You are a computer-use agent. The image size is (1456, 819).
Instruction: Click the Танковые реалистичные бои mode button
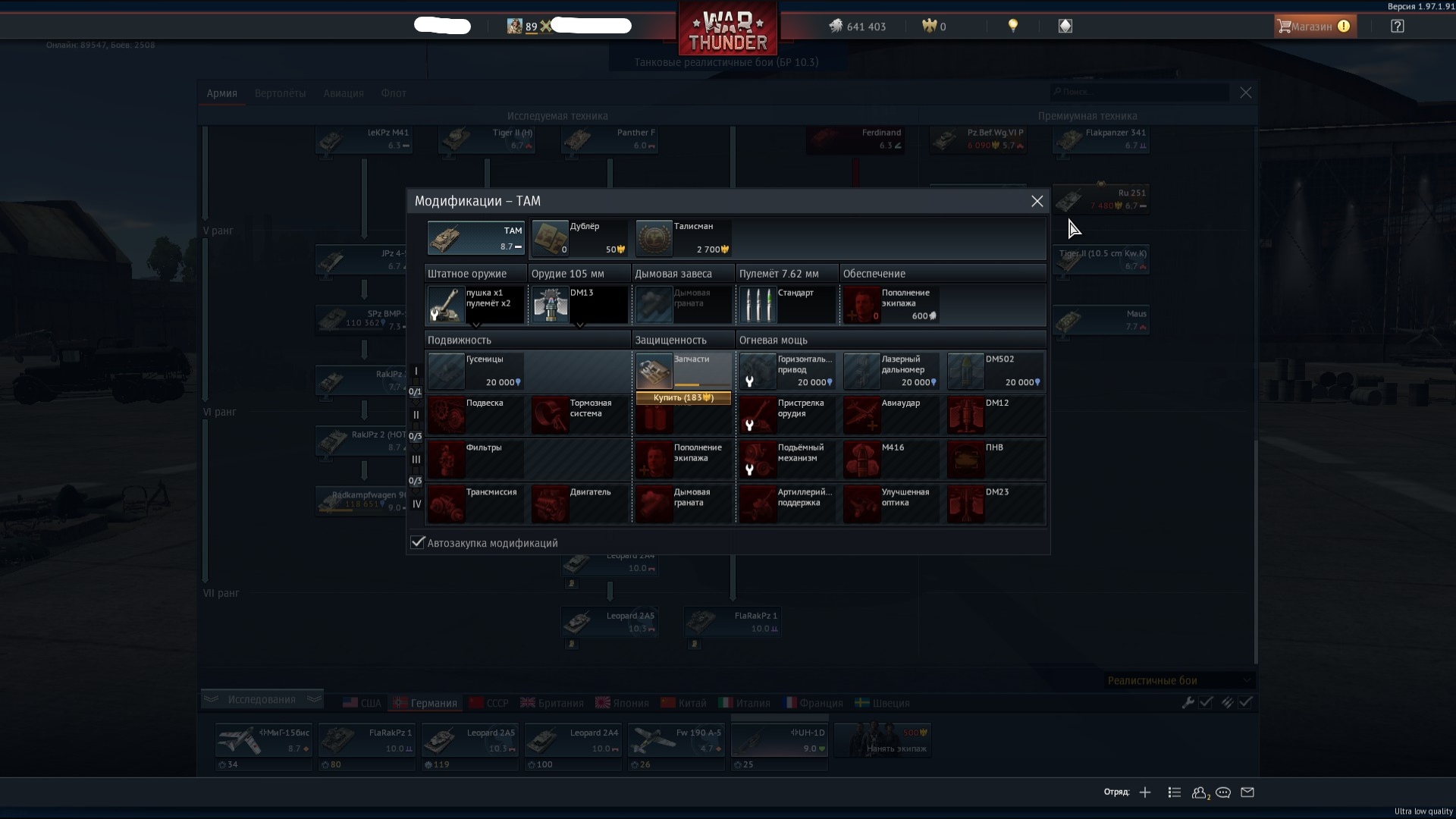tap(726, 62)
